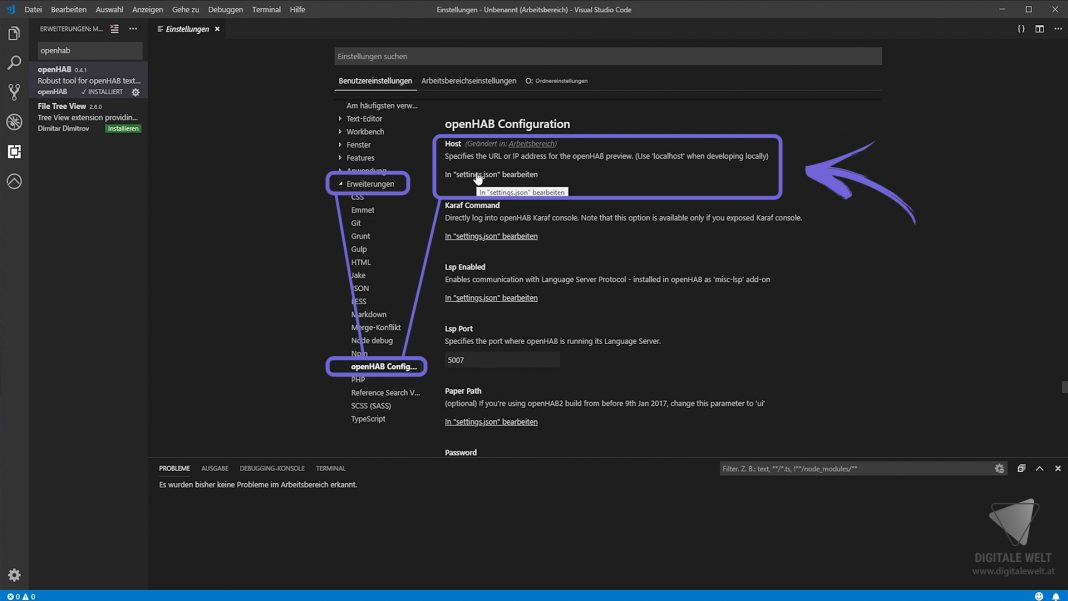Viewport: 1068px width, 601px height.
Task: Open settings.json link under Karaf Command
Action: click(491, 236)
